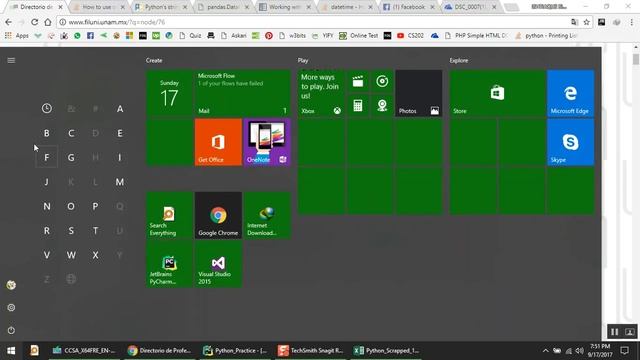Switch to Python_Scrapped Excel taskbar item
The width and height of the screenshot is (640, 360).
tap(386, 351)
